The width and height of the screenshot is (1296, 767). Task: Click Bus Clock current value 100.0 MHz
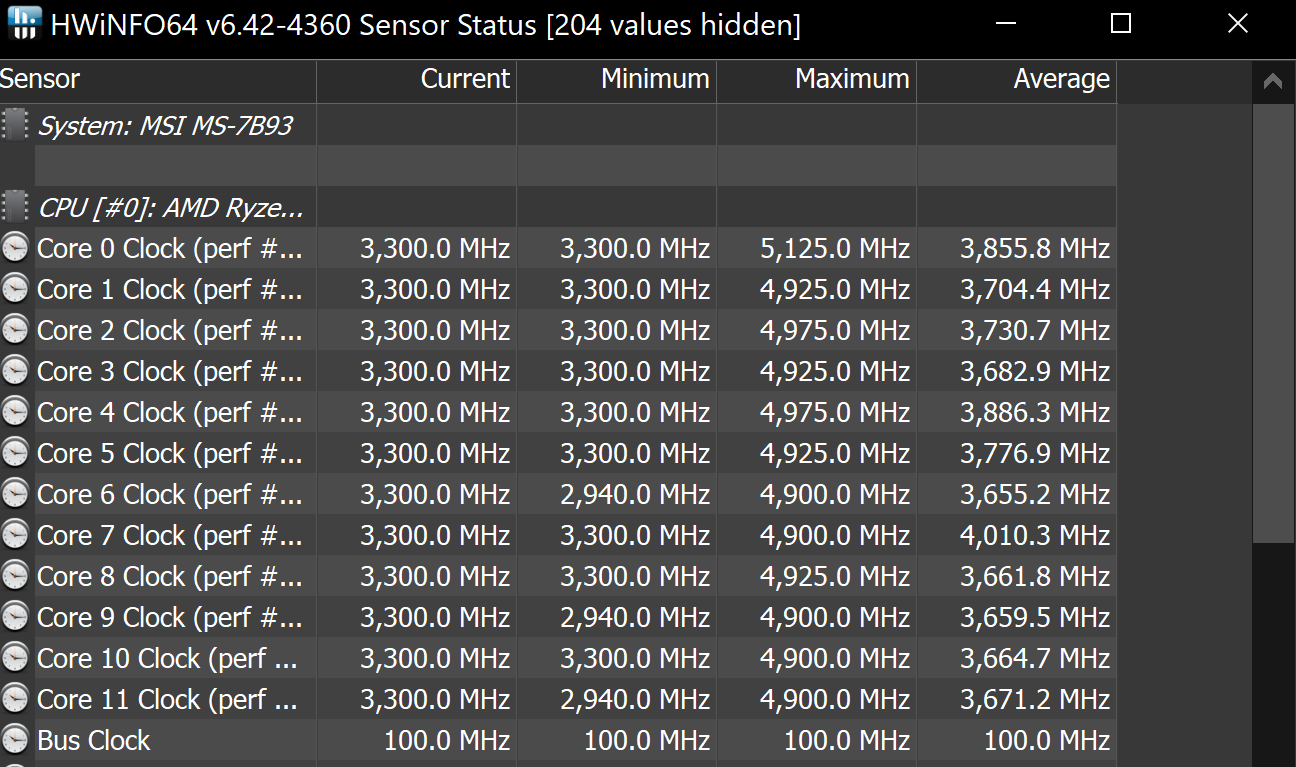click(x=447, y=740)
